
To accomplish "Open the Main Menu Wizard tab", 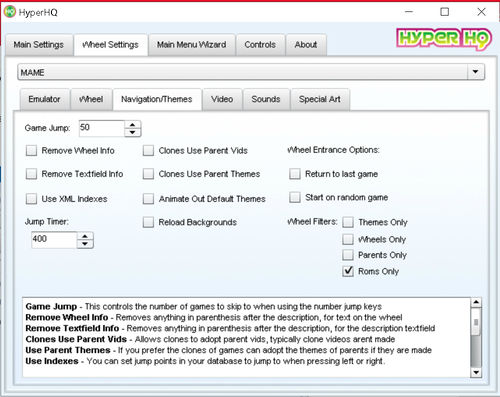I will tap(192, 45).
